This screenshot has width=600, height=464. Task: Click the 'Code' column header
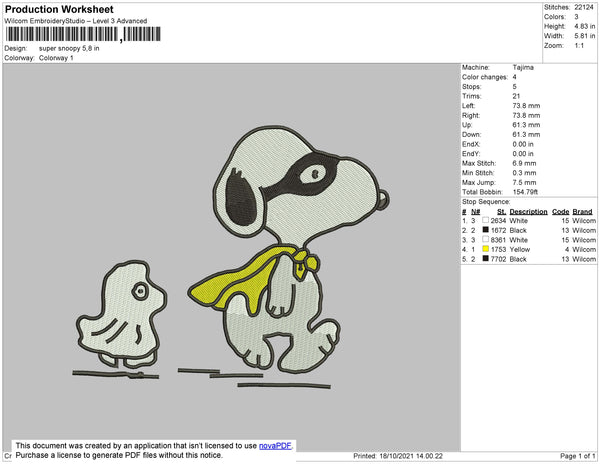pos(561,212)
